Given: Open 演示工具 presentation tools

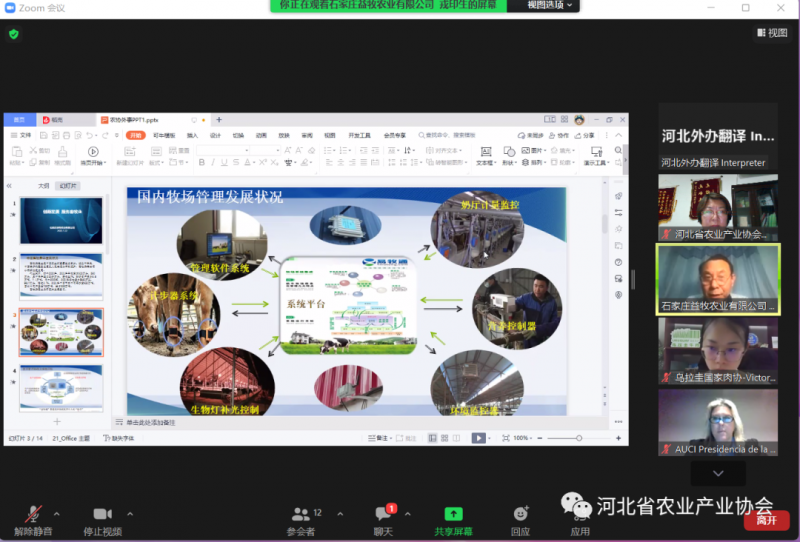Looking at the screenshot, I should (597, 156).
